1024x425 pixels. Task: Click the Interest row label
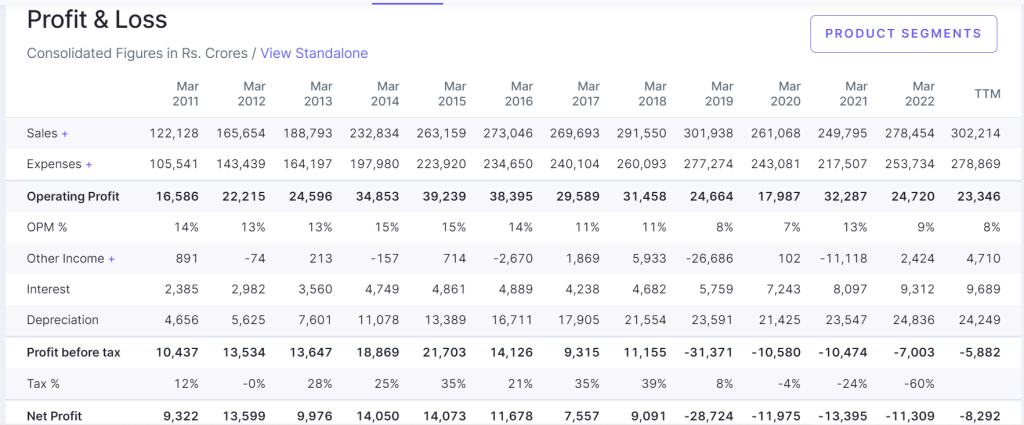click(48, 289)
